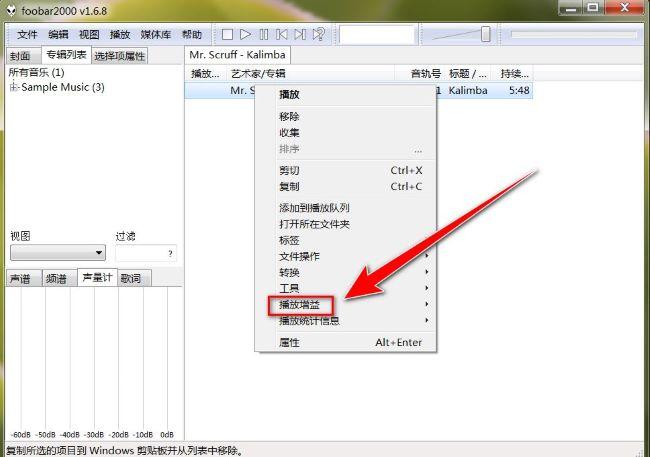Open the 视图 dropdown in left panel
The height and width of the screenshot is (457, 650).
coord(57,253)
